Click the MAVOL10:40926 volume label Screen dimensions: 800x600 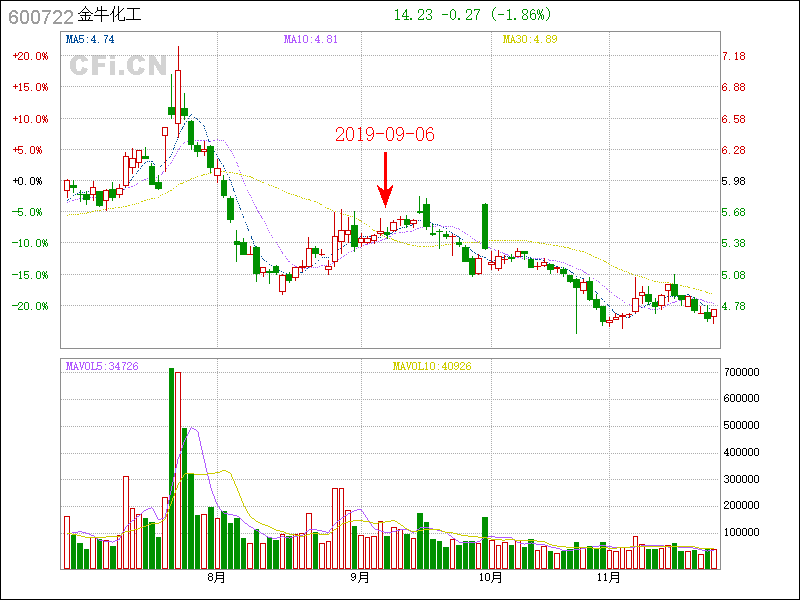432,367
